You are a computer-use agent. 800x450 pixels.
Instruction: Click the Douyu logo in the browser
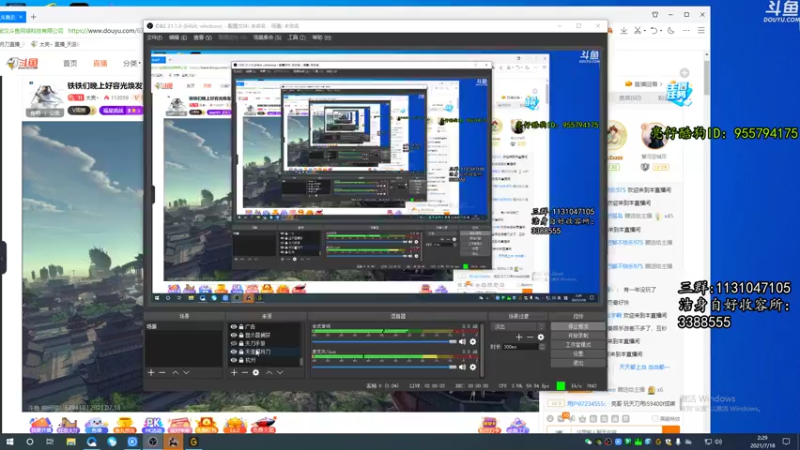23,63
